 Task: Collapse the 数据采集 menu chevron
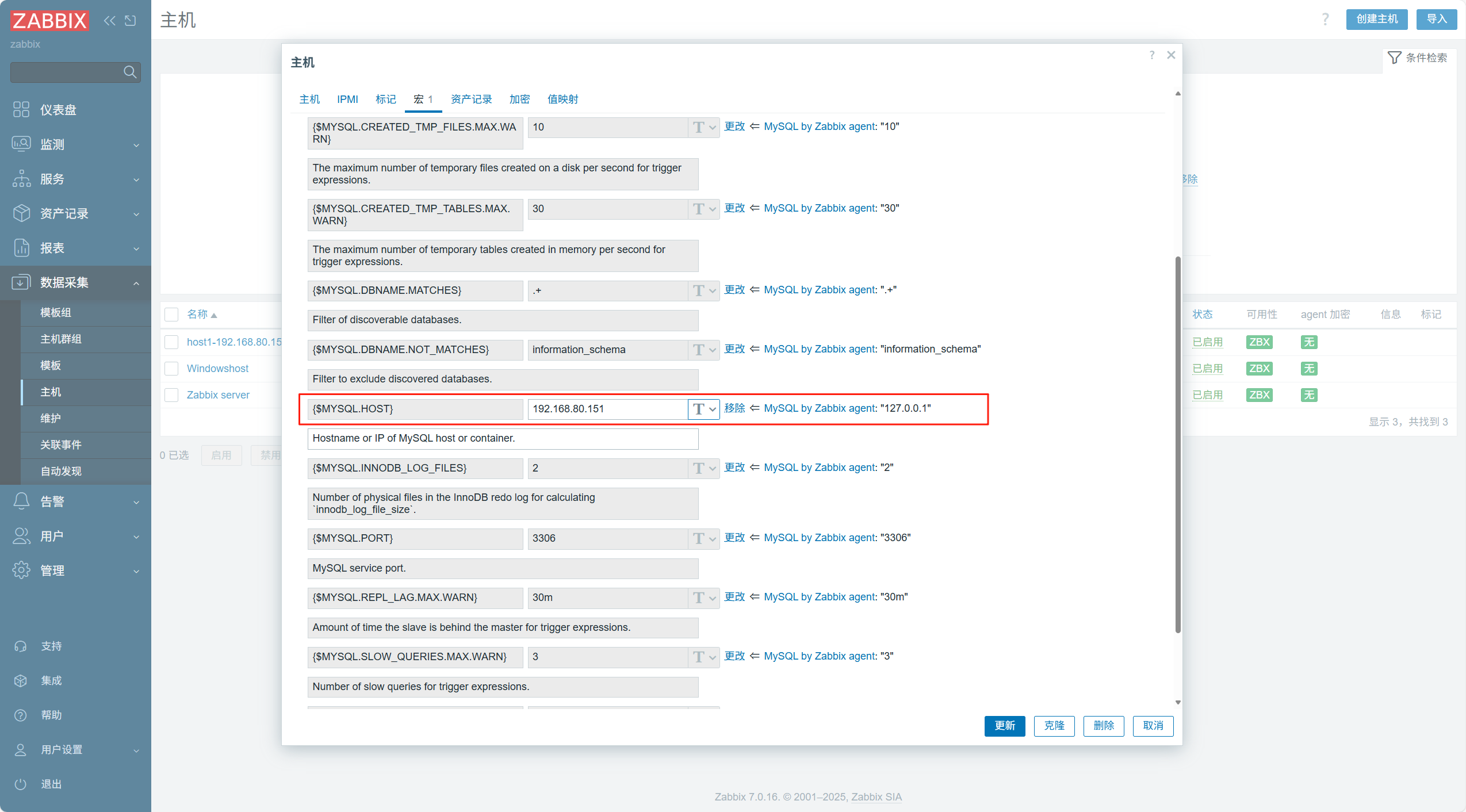[136, 283]
